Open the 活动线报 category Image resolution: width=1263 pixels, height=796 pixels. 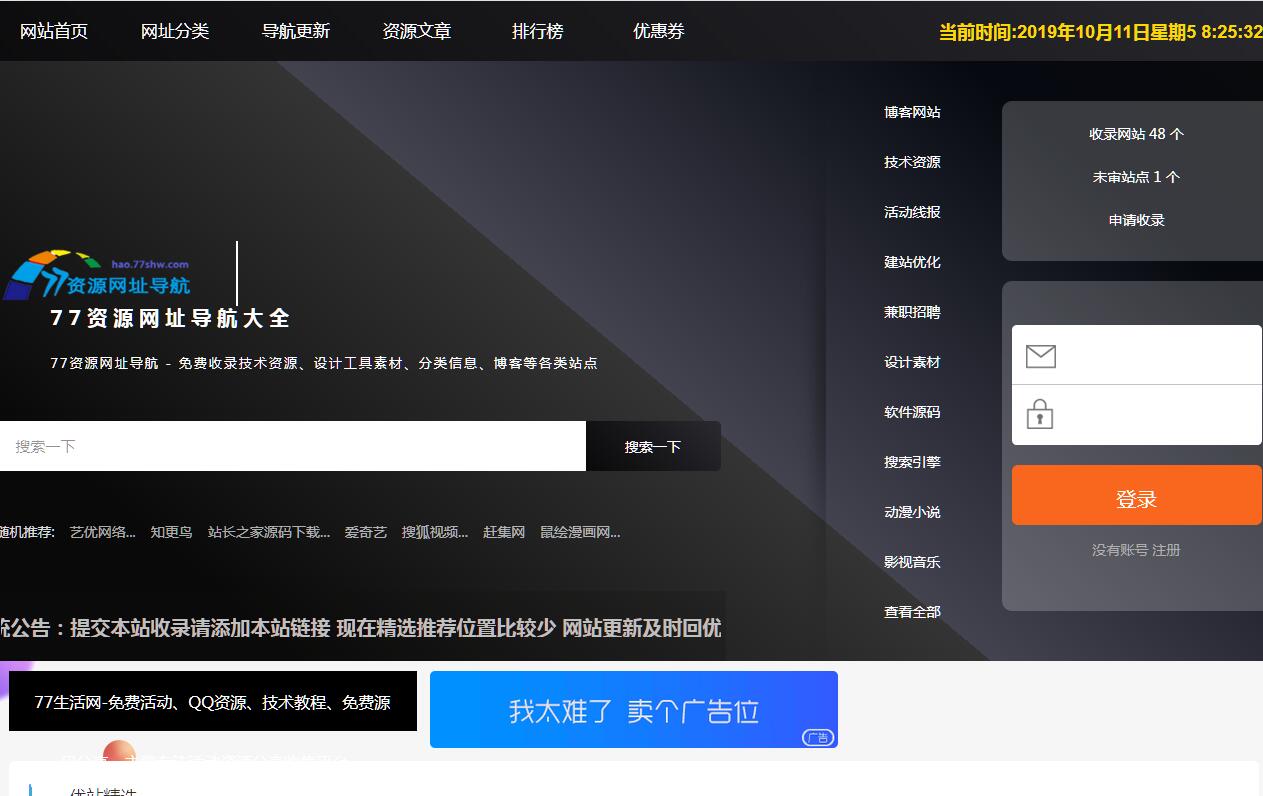[912, 212]
